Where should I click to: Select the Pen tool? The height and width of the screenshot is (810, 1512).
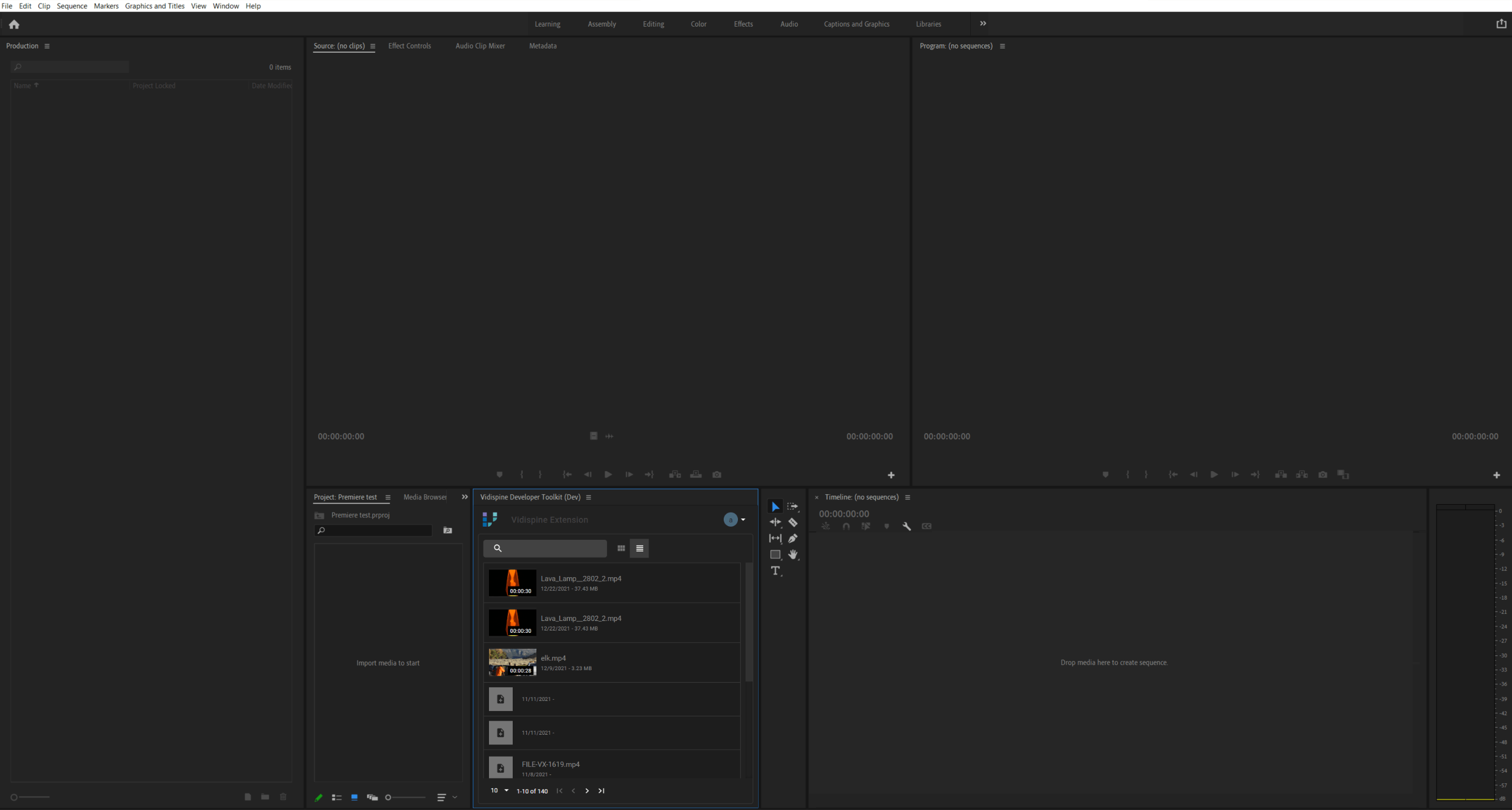pos(794,538)
